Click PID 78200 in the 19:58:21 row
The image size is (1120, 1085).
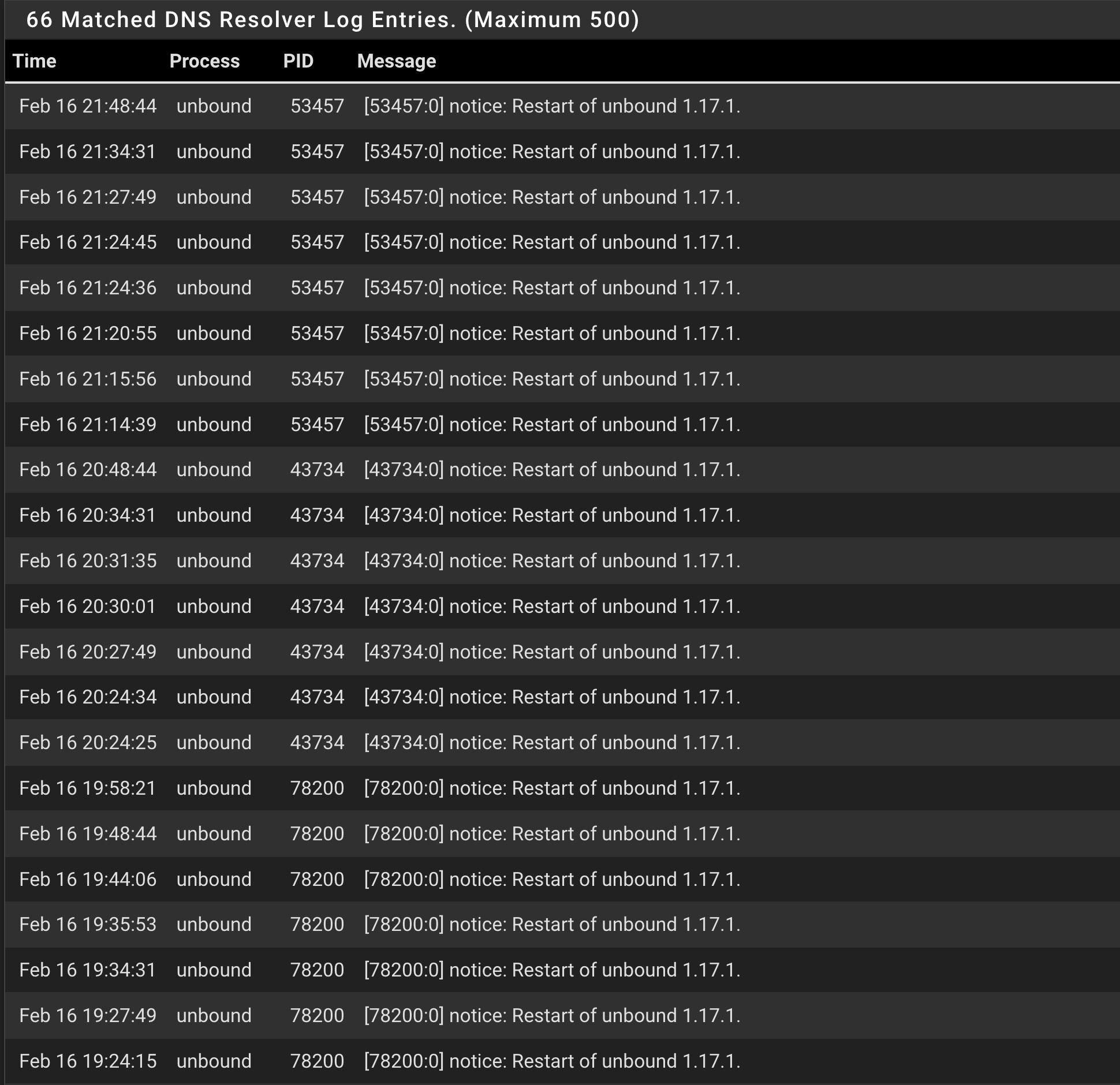pos(317,788)
